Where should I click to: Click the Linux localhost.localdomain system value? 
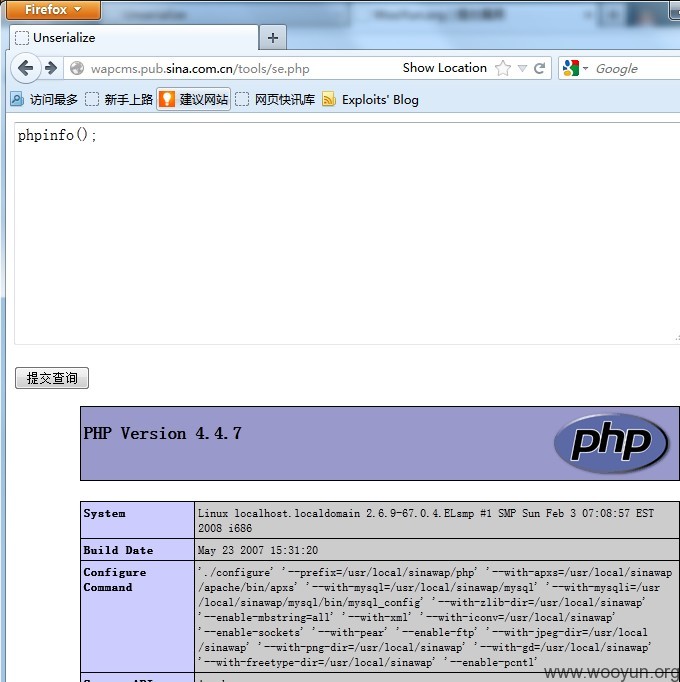426,521
